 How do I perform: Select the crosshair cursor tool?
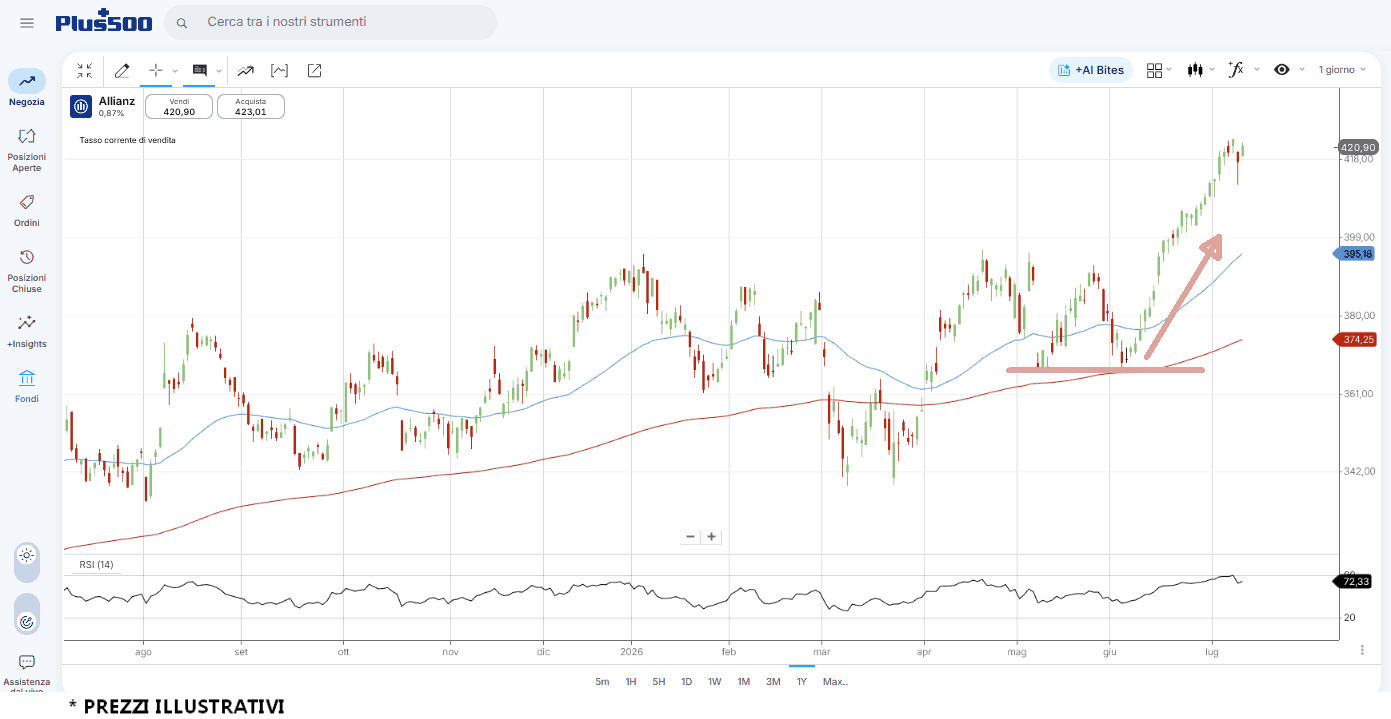(155, 71)
